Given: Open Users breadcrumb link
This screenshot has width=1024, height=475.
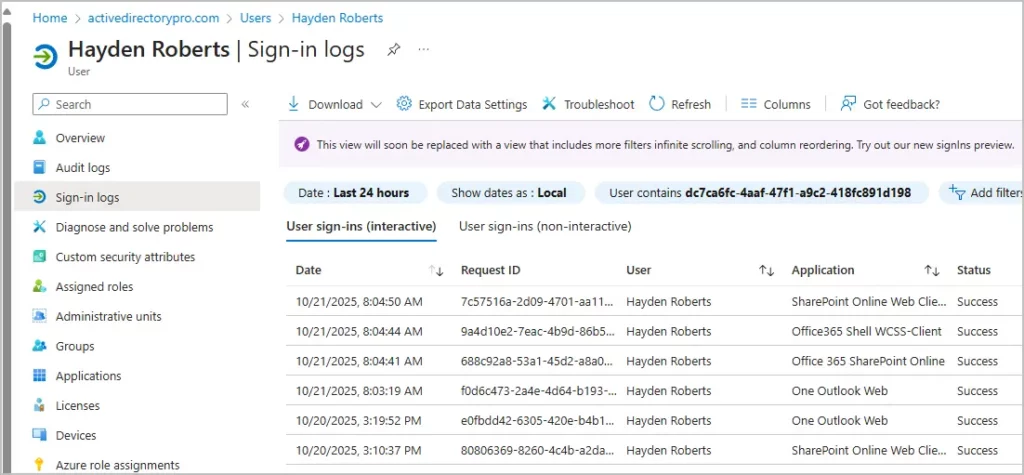Looking at the screenshot, I should click(255, 18).
